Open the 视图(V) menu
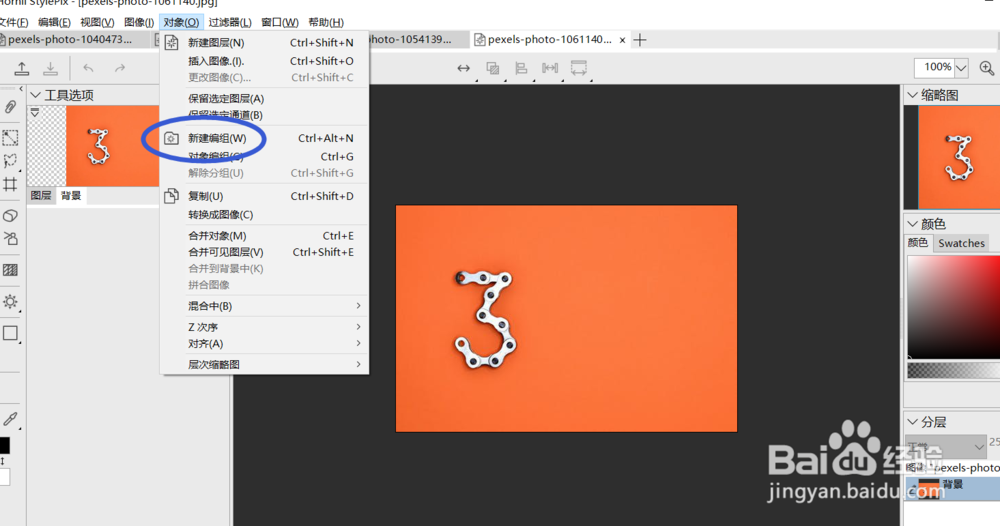 [97, 22]
